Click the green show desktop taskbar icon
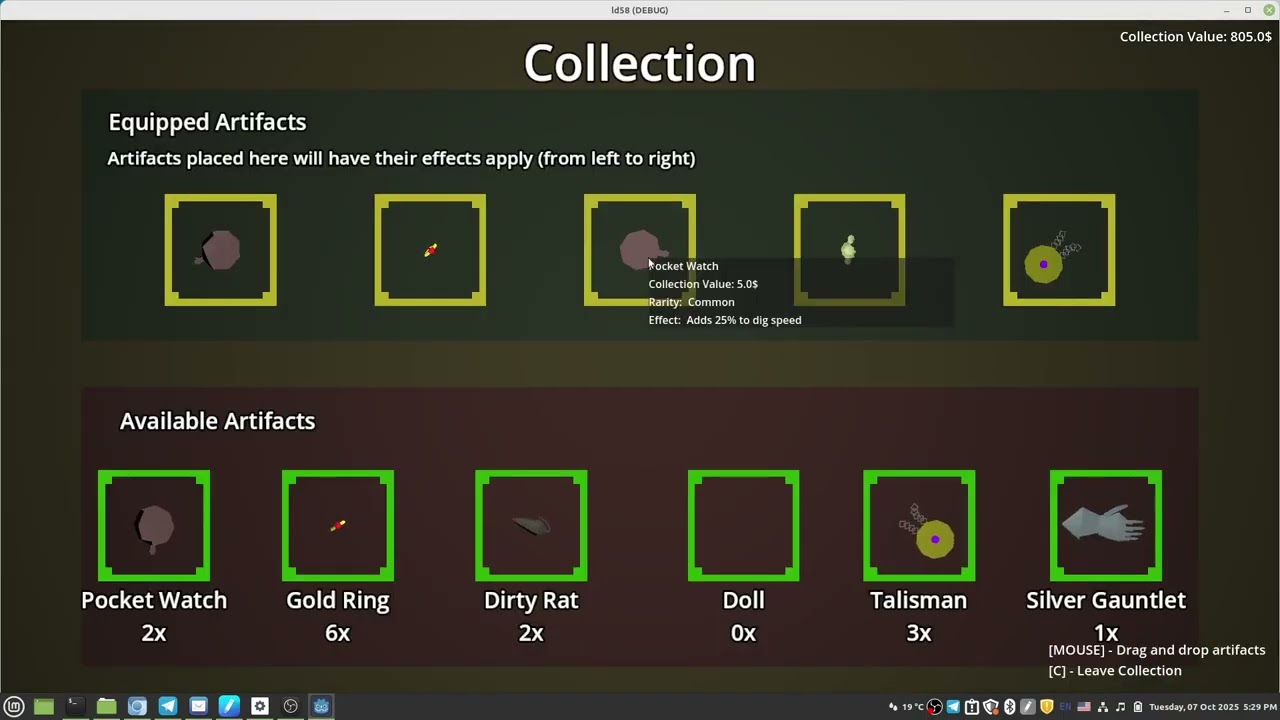1280x720 pixels. [44, 706]
